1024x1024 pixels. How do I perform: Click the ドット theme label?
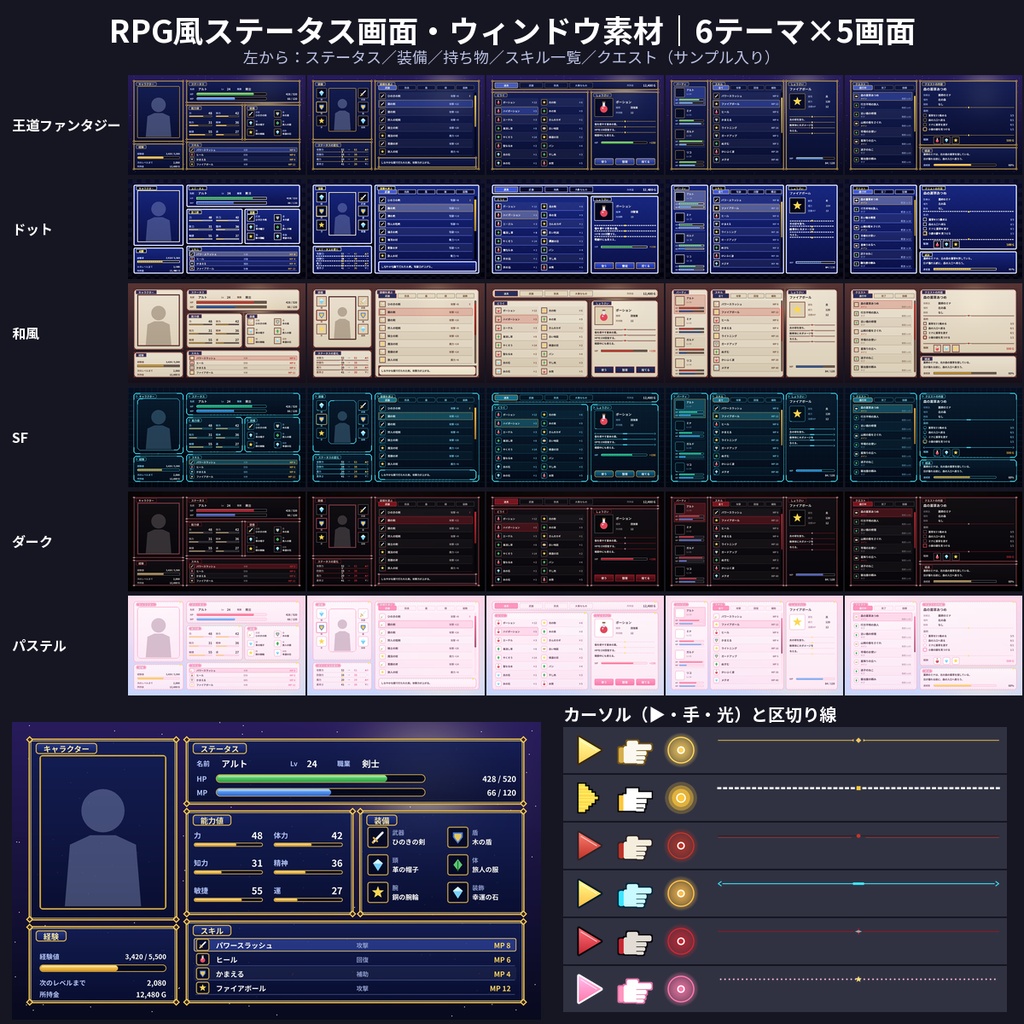[x=32, y=229]
